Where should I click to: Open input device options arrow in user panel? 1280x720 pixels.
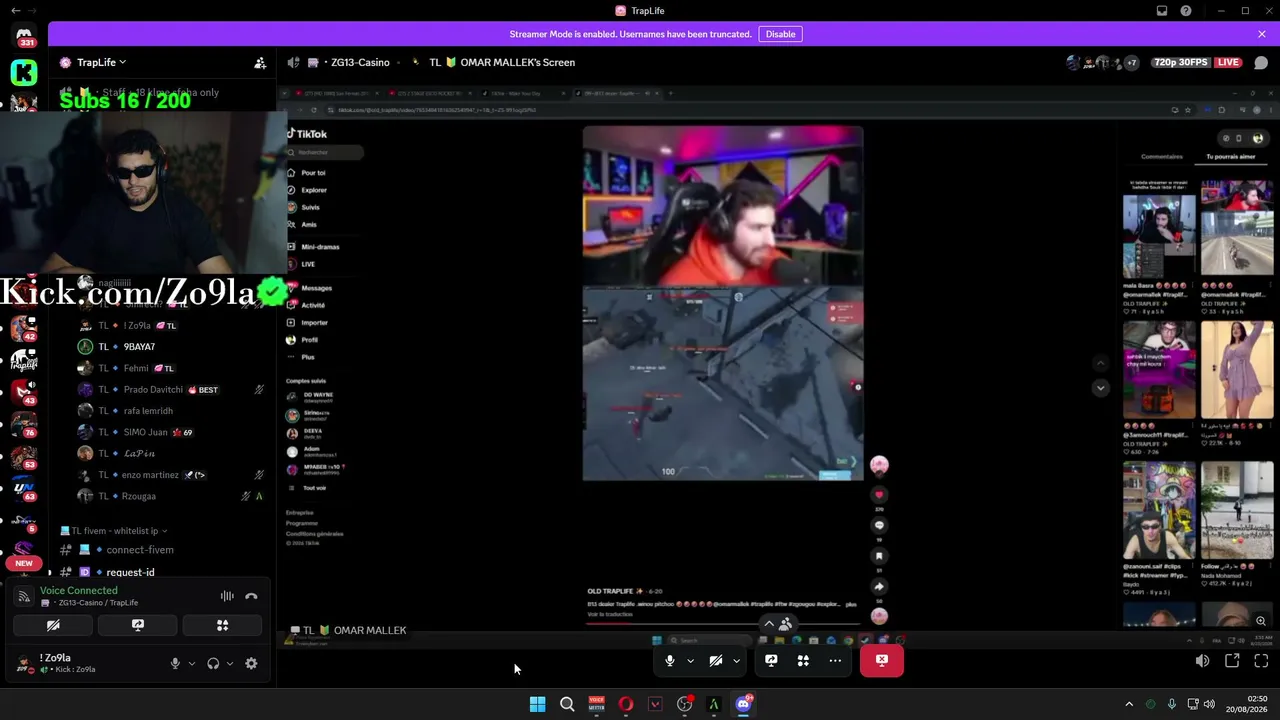pos(191,663)
